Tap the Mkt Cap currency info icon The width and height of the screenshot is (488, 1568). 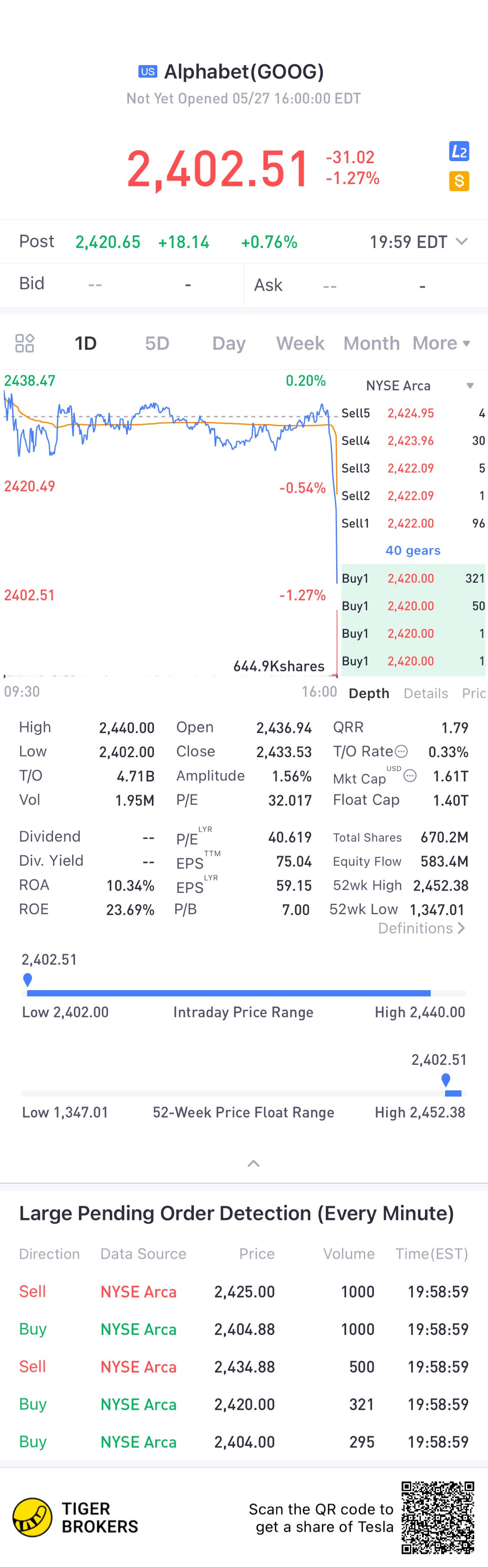pos(410,775)
